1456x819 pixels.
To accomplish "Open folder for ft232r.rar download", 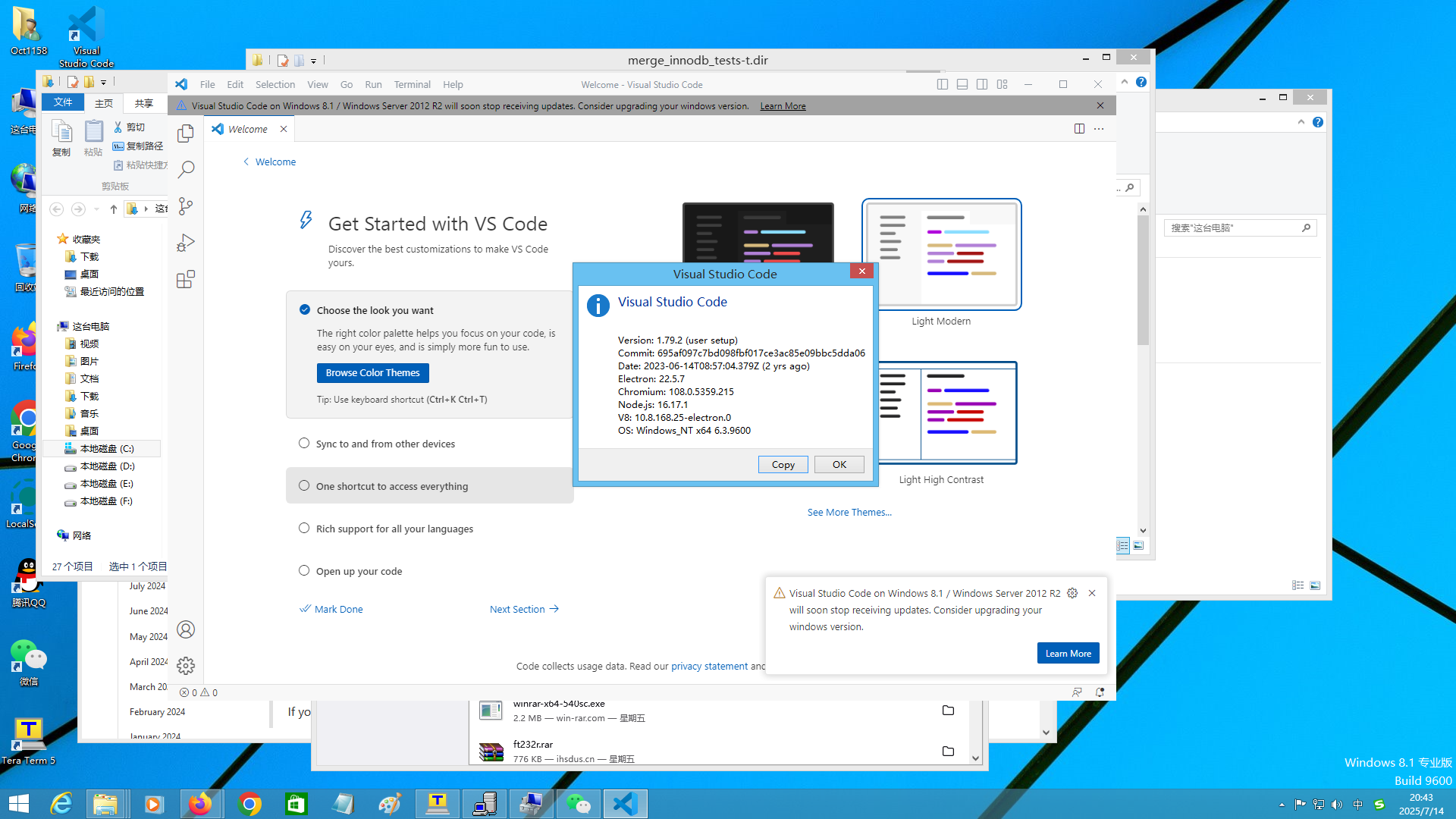I will click(948, 751).
